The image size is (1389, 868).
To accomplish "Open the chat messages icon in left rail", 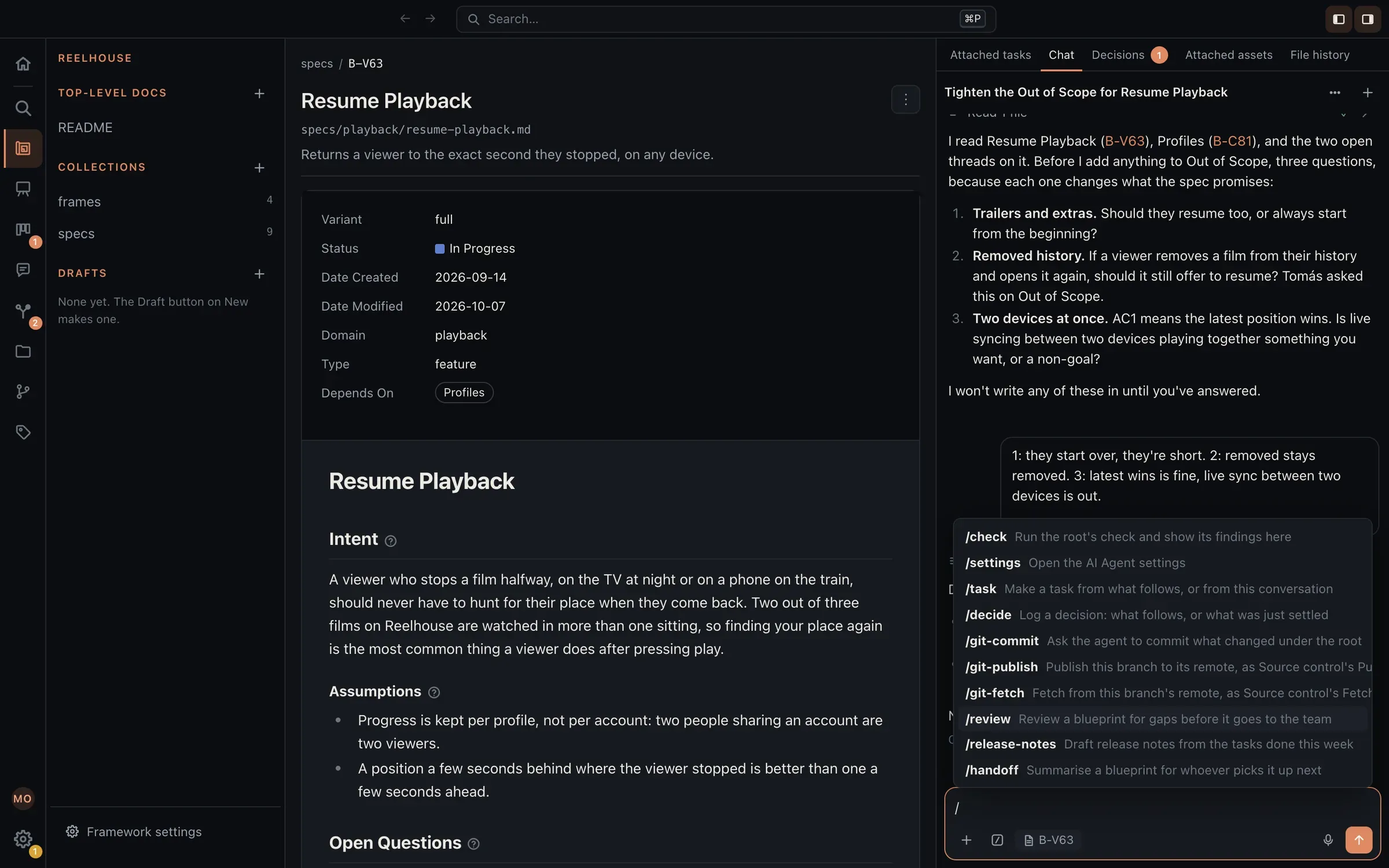I will tap(23, 270).
